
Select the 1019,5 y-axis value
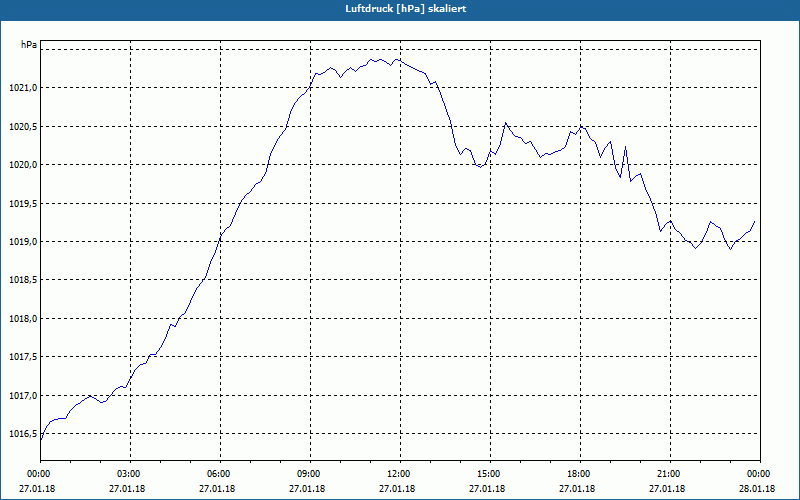tap(23, 204)
